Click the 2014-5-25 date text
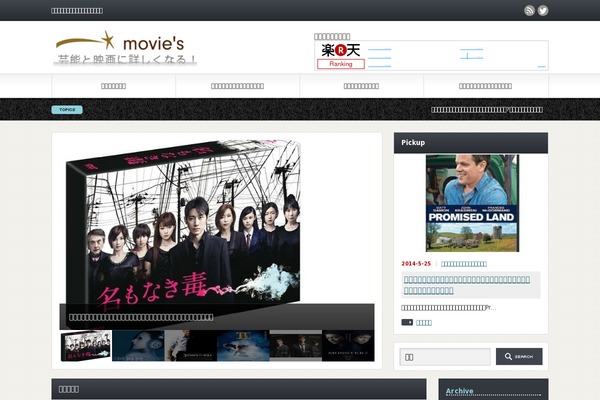Screen dimensions: 600x400 [416, 264]
